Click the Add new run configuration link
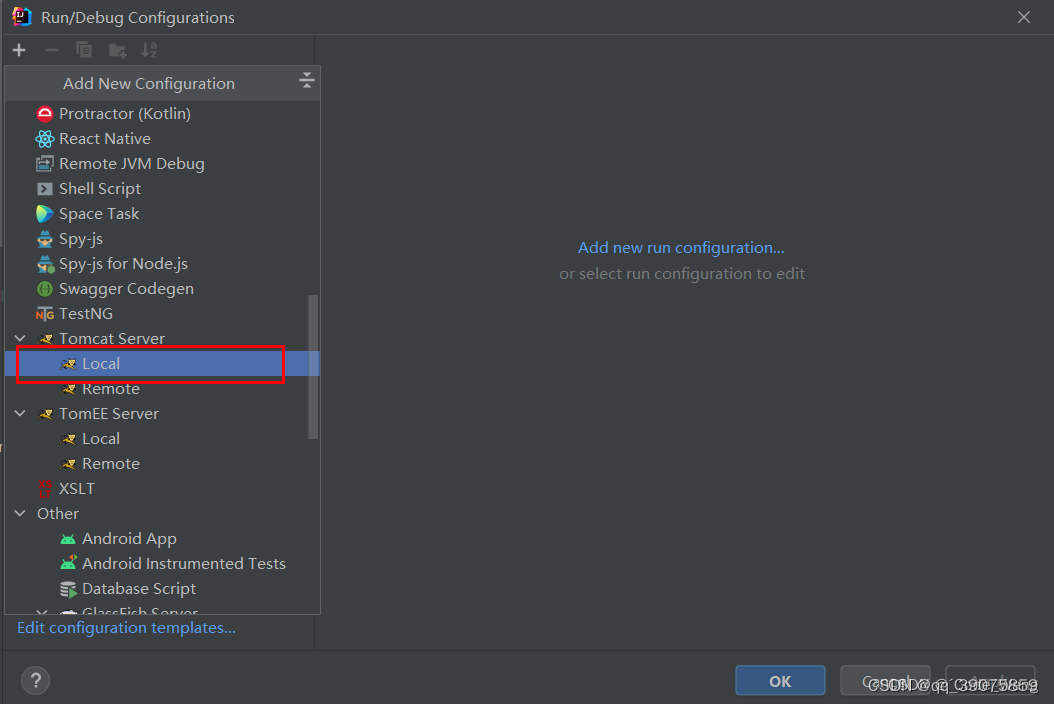Viewport: 1054px width, 704px height. 681,247
